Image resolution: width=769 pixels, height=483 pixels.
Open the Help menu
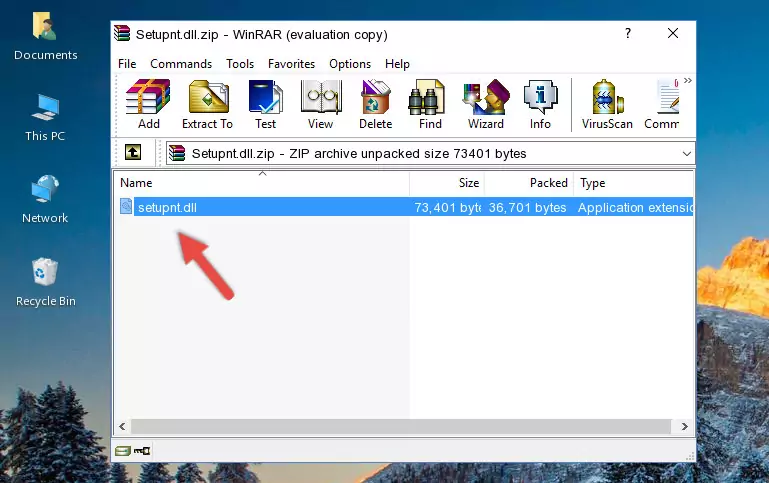click(397, 64)
